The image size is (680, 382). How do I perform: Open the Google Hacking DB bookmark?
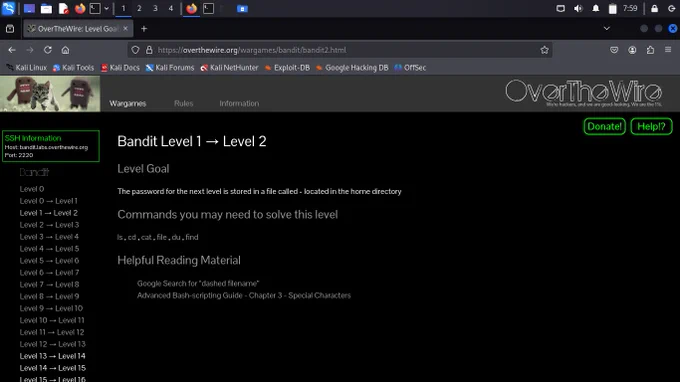point(352,68)
